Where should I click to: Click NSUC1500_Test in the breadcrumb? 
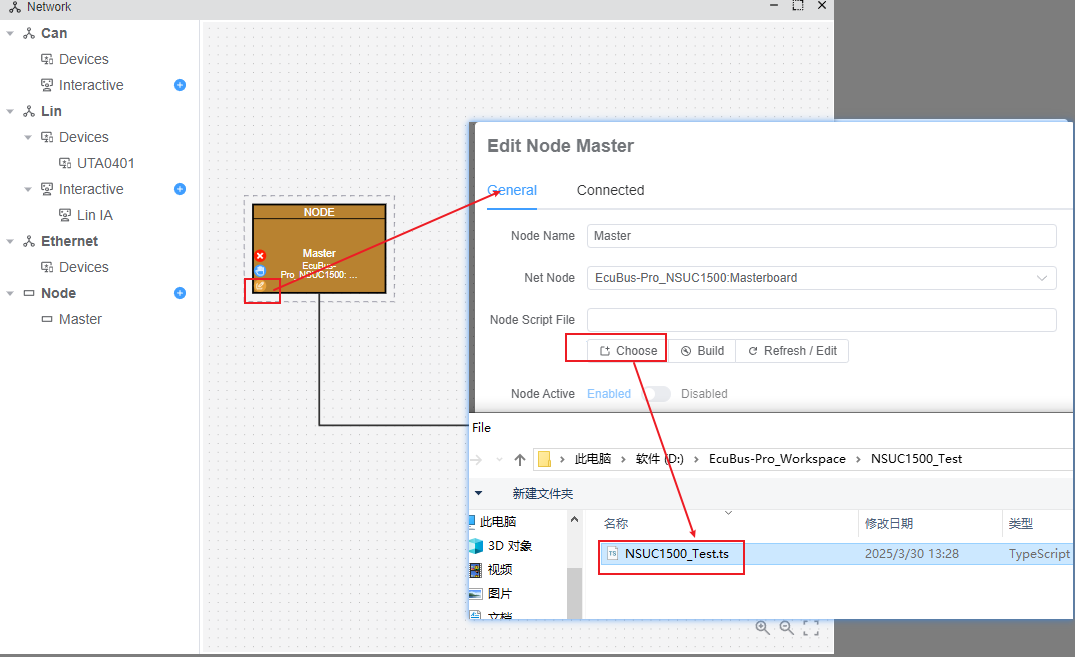pos(916,459)
